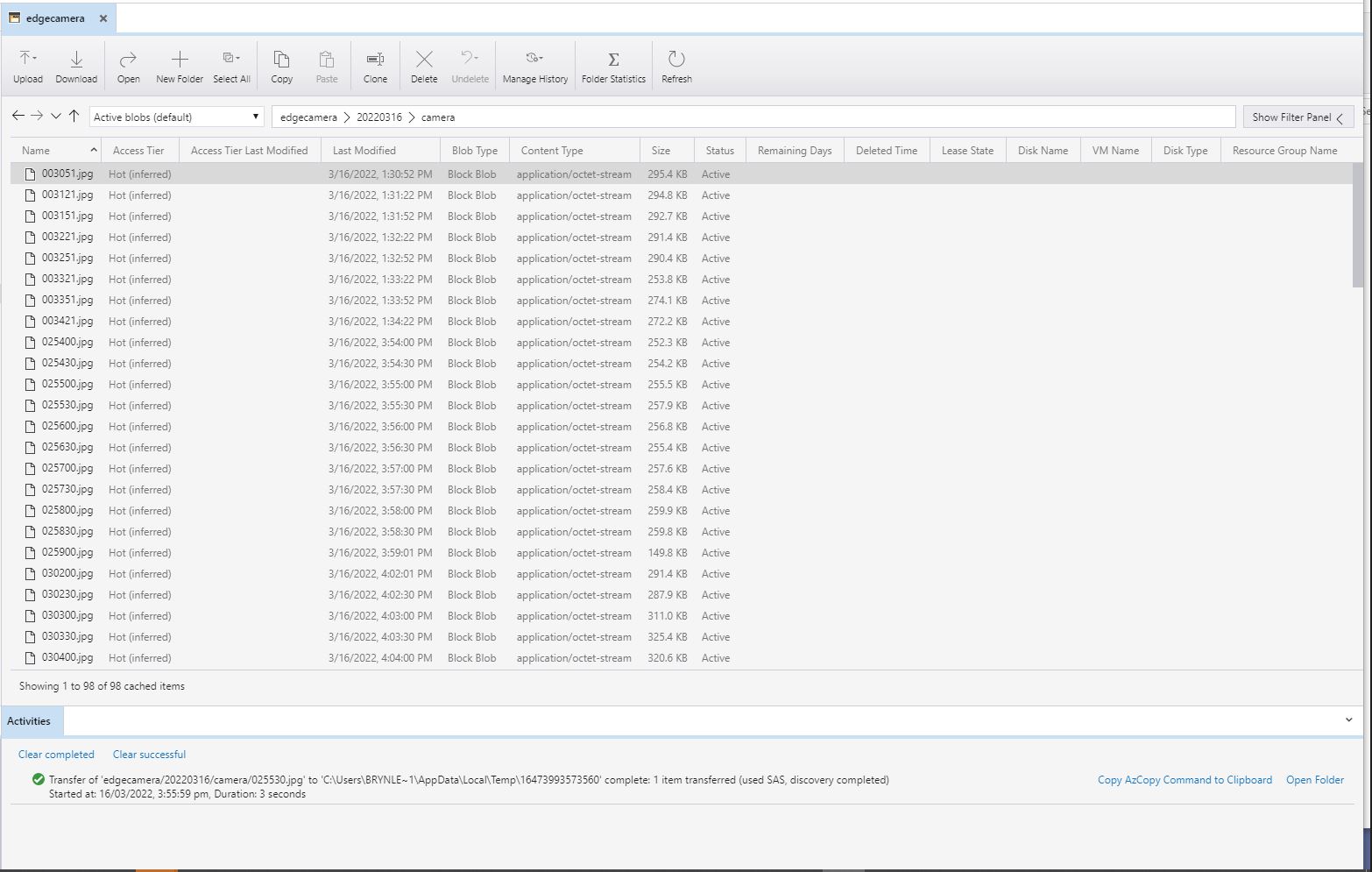
Task: Expand the Active blobs view dropdown
Action: coord(255,117)
